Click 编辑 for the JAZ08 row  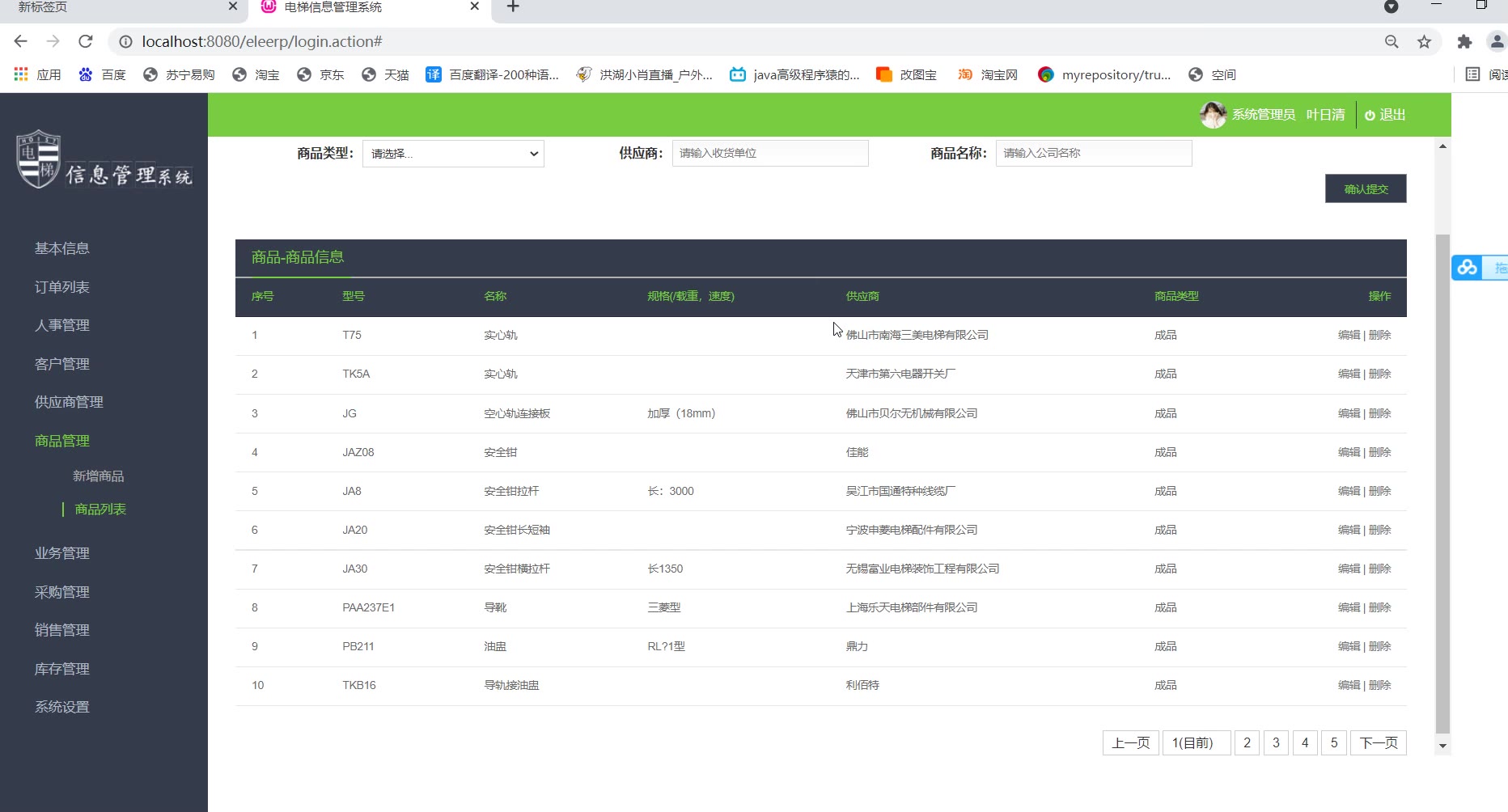[1349, 452]
